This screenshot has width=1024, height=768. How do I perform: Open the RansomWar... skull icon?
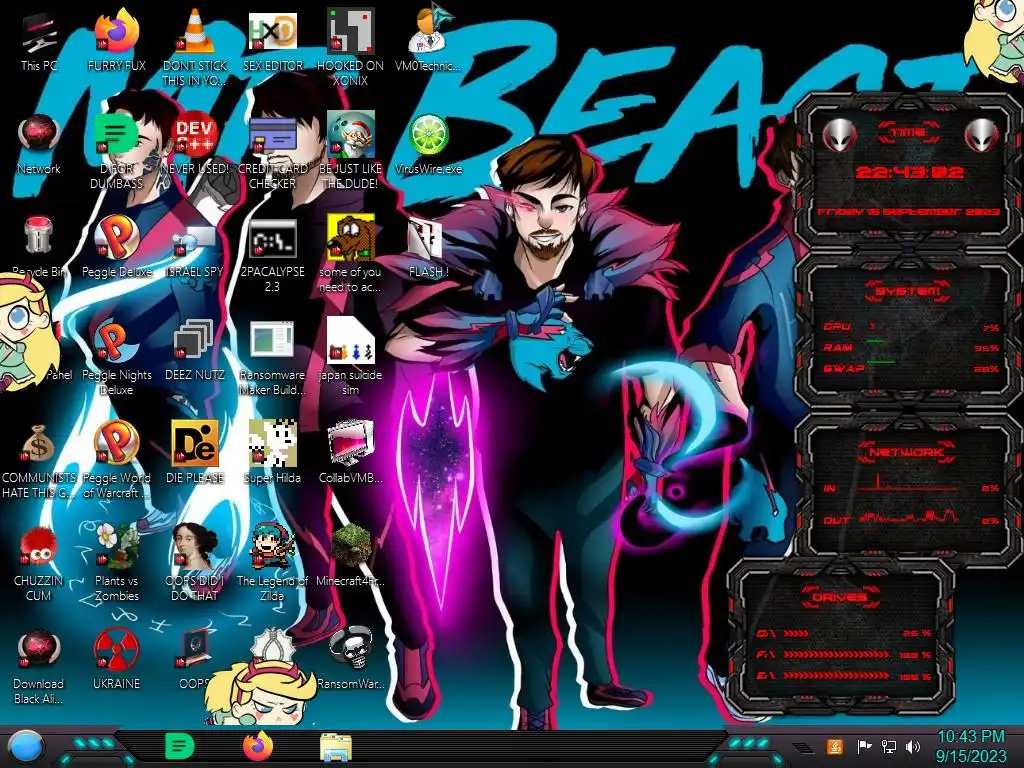tap(351, 658)
